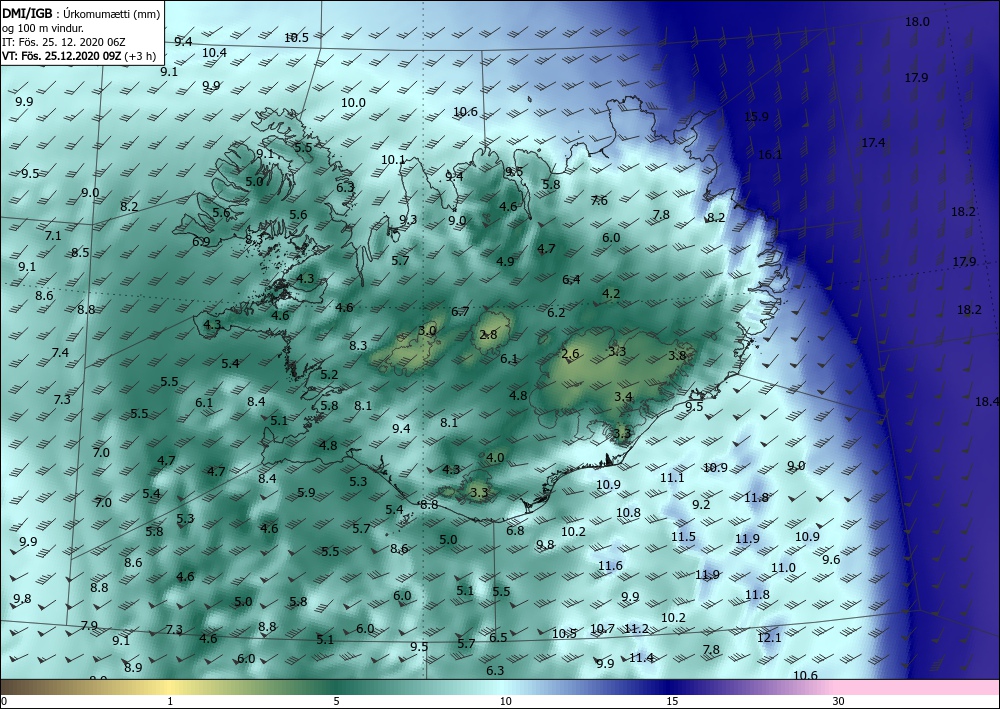The width and height of the screenshot is (1000, 709).
Task: Click the 10.0 value on the map
Action: pos(353,103)
